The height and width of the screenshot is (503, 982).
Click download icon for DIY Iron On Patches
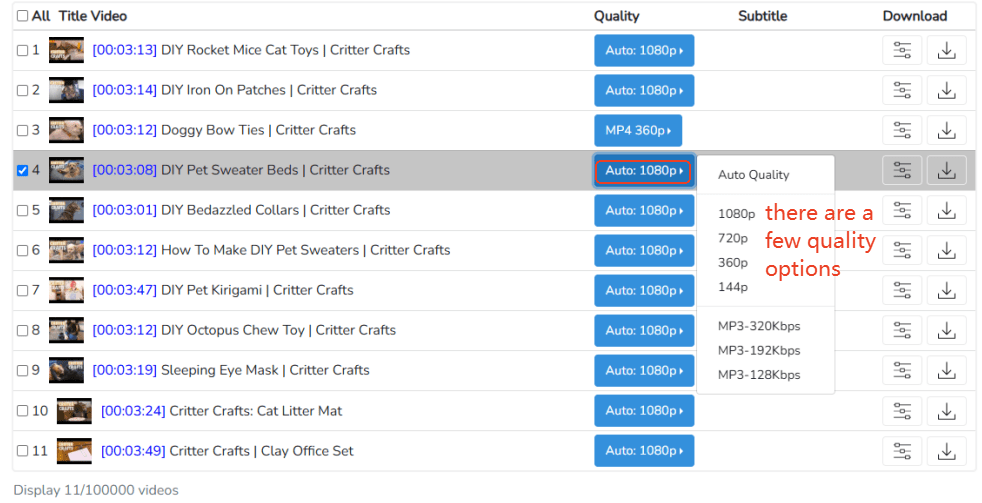[x=946, y=90]
